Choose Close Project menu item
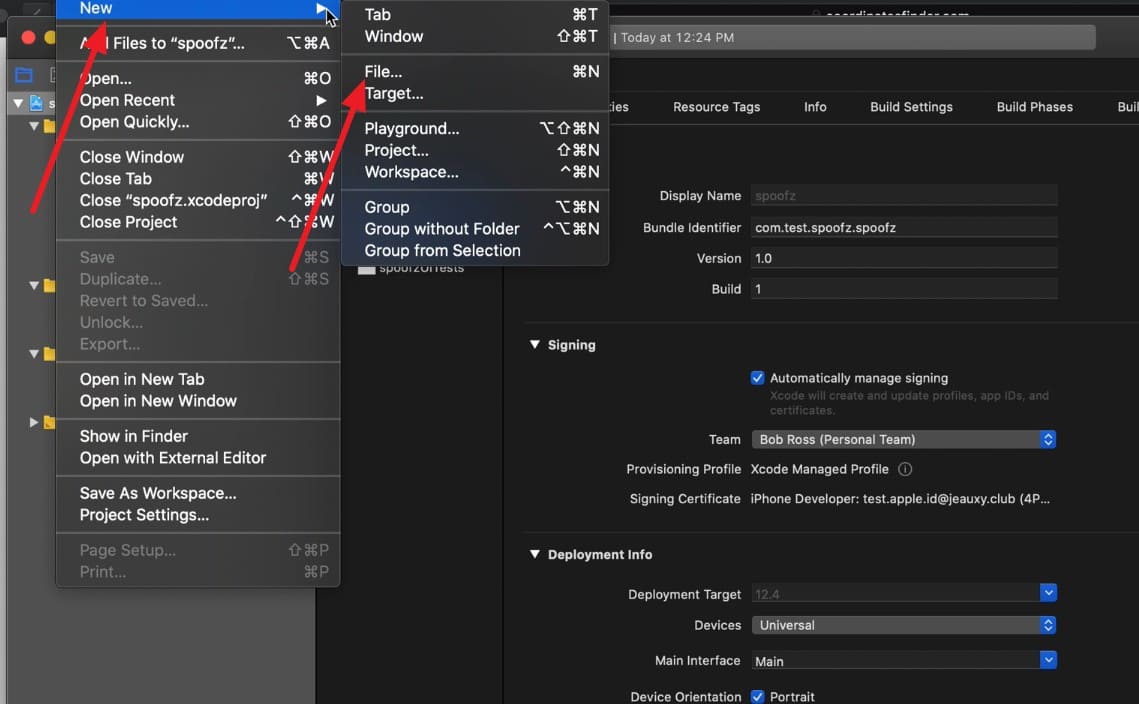 point(198,222)
